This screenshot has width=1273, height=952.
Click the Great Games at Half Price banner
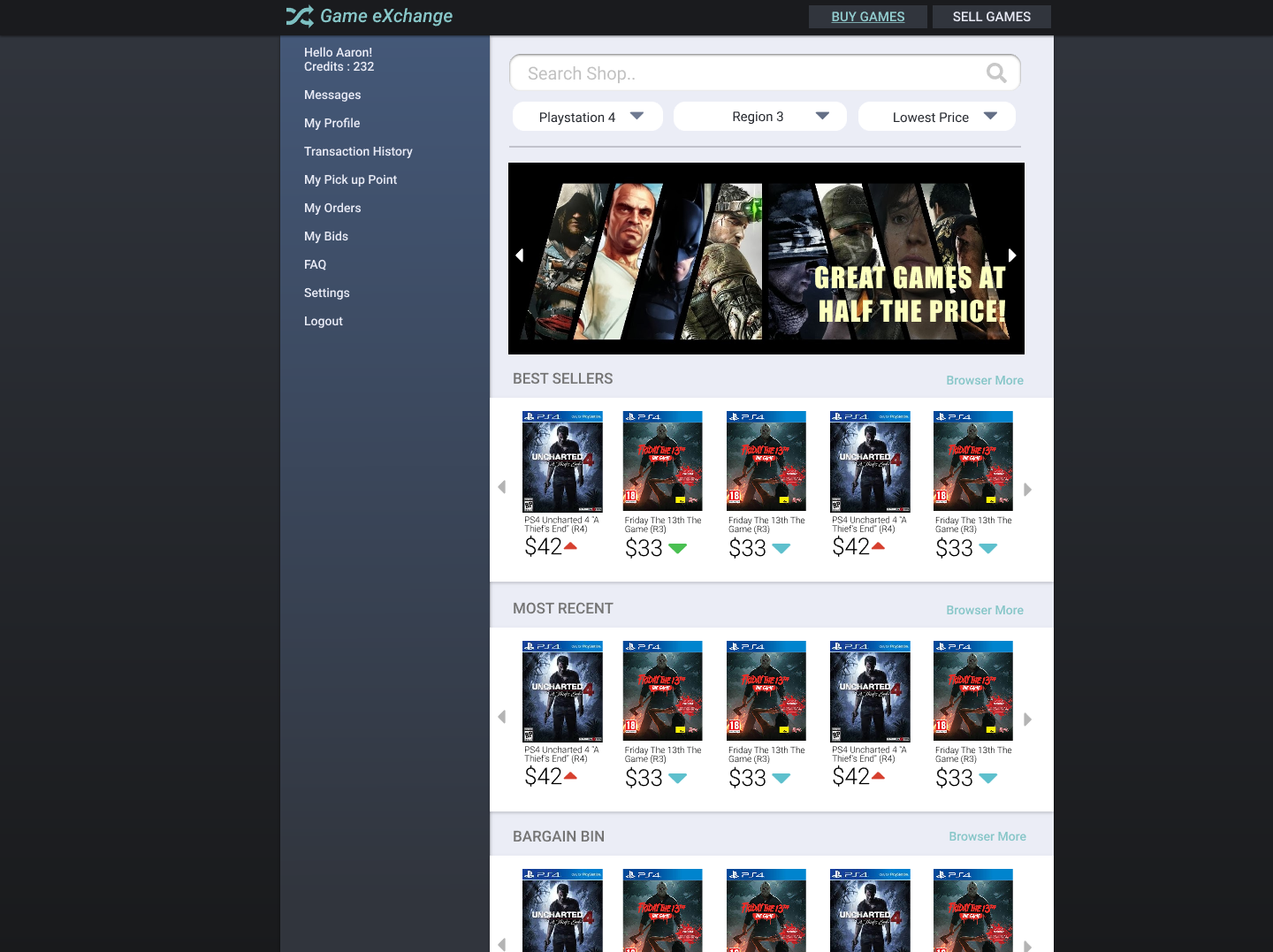(766, 258)
